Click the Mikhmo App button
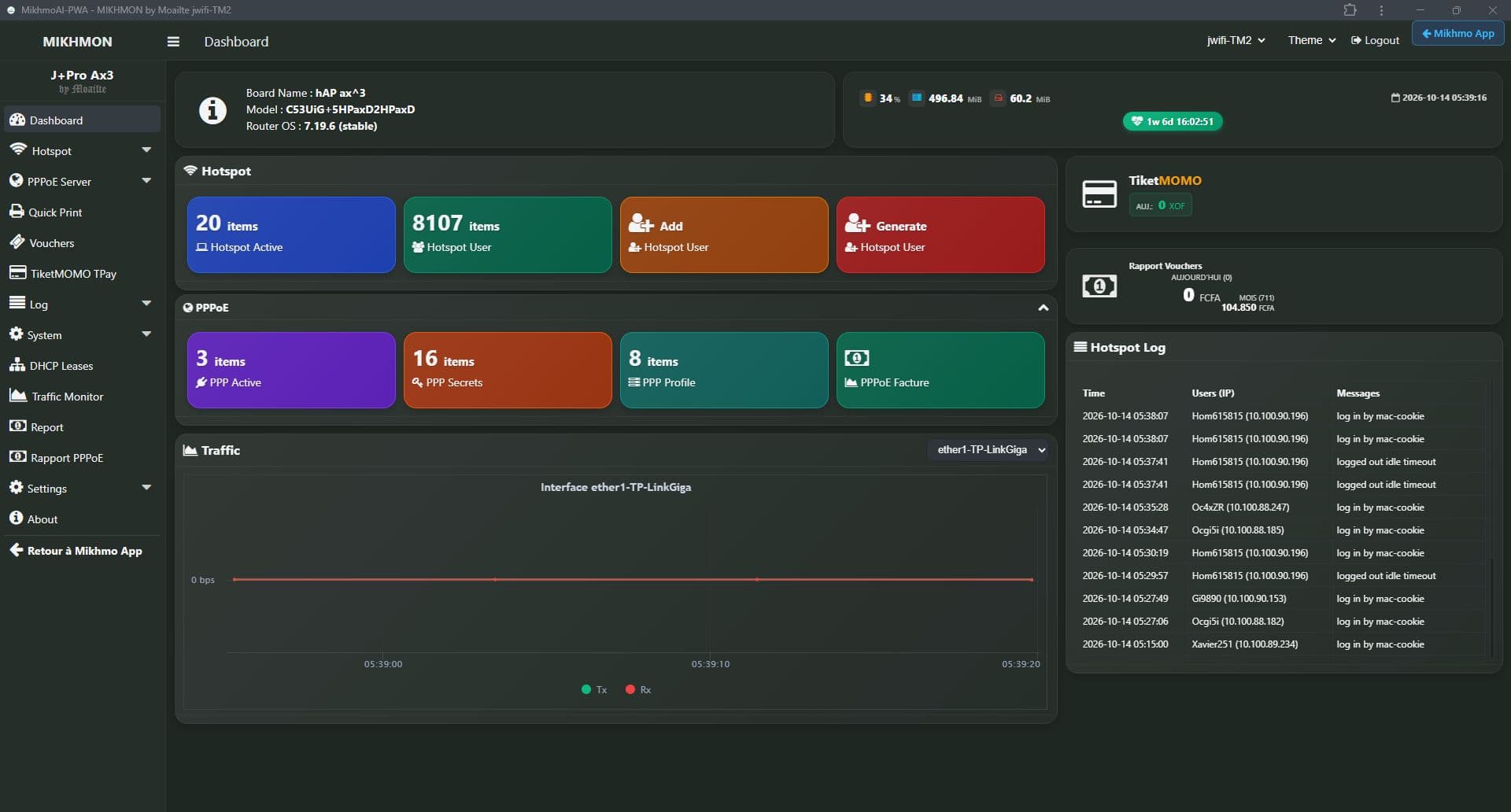 click(x=1457, y=33)
